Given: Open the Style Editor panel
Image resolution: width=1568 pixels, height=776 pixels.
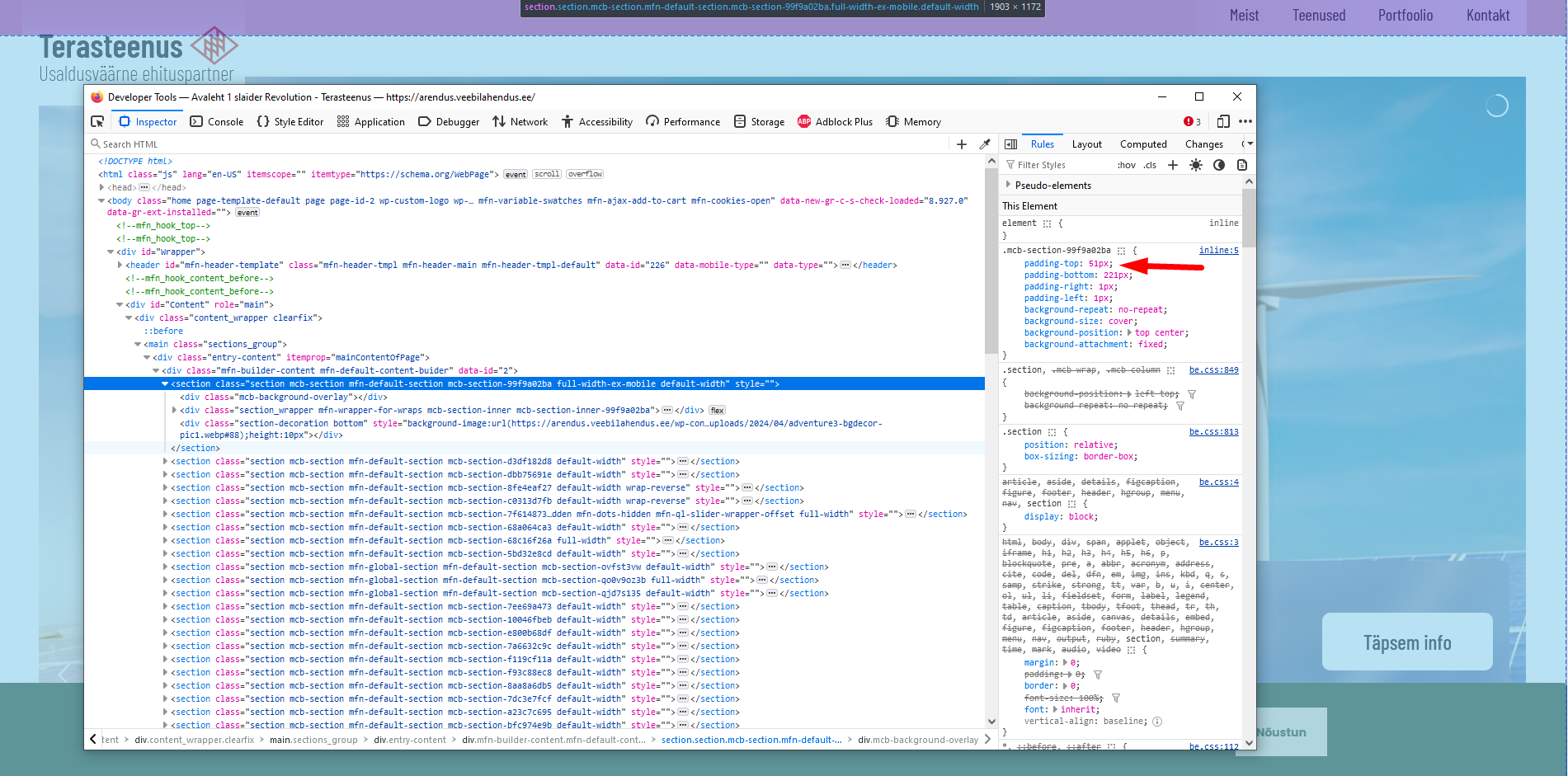Looking at the screenshot, I should (x=290, y=121).
